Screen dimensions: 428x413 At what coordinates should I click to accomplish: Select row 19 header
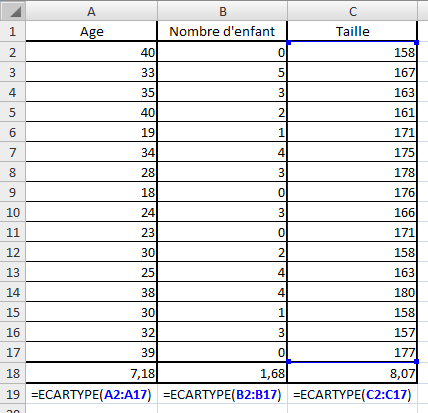click(13, 394)
